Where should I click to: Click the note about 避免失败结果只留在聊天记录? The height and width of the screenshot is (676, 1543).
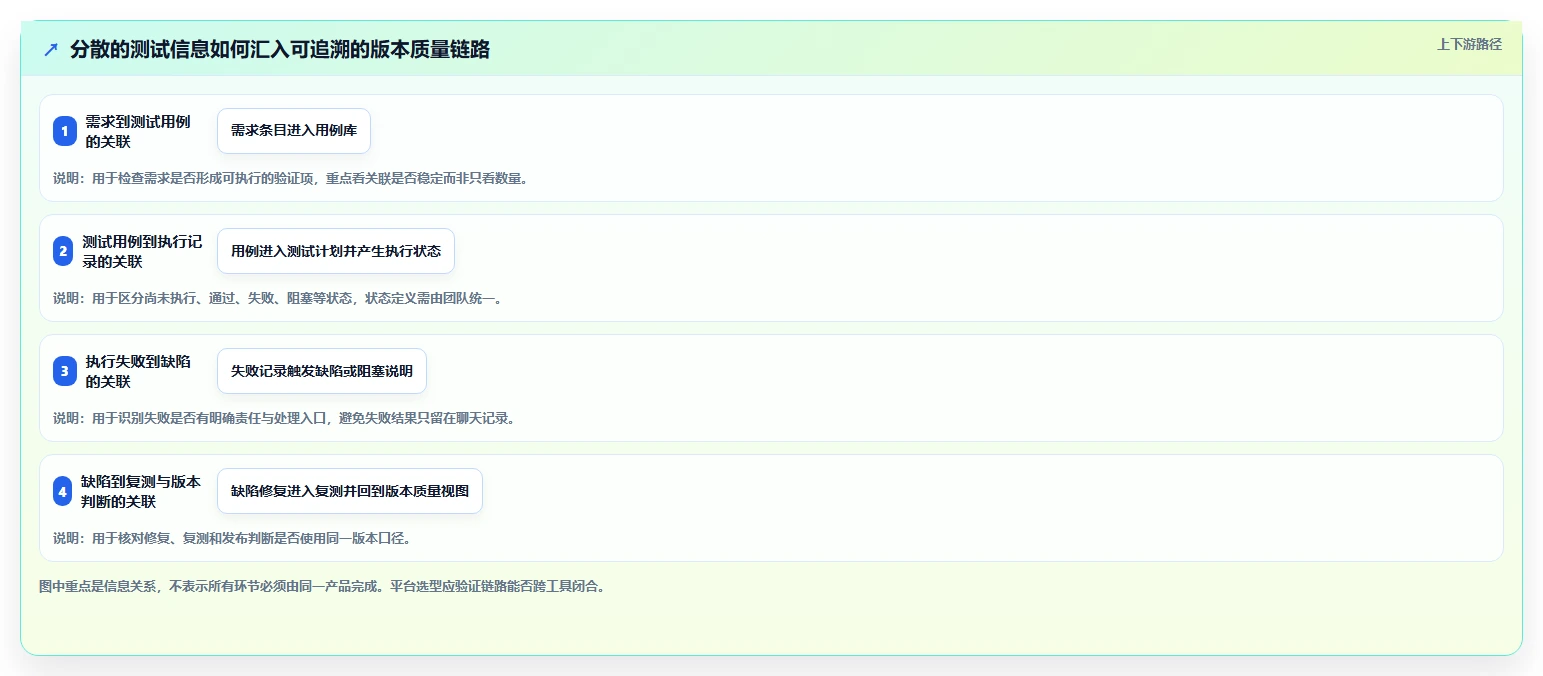[284, 418]
